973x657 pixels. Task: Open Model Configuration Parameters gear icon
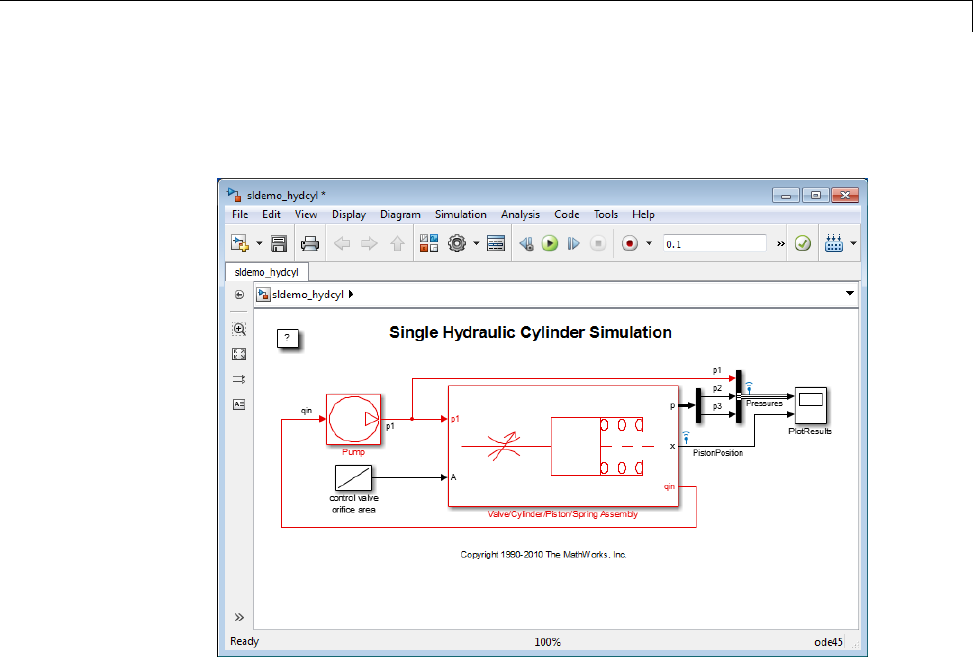(x=458, y=243)
